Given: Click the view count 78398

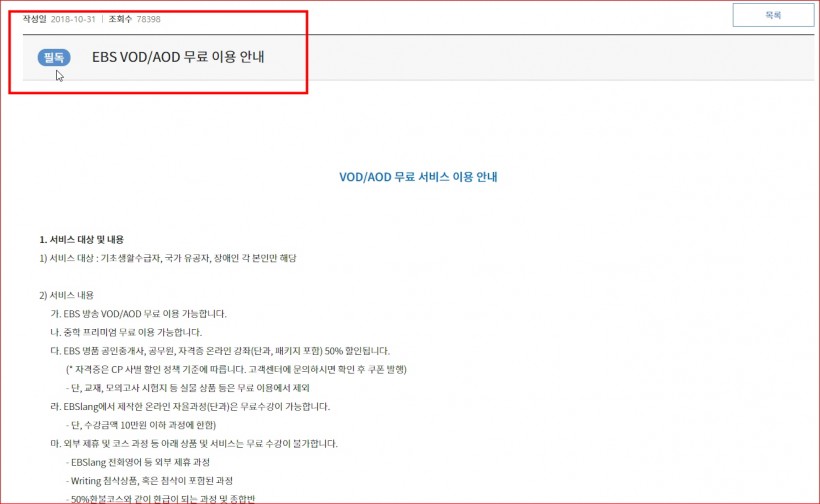Looking at the screenshot, I should tap(149, 19).
